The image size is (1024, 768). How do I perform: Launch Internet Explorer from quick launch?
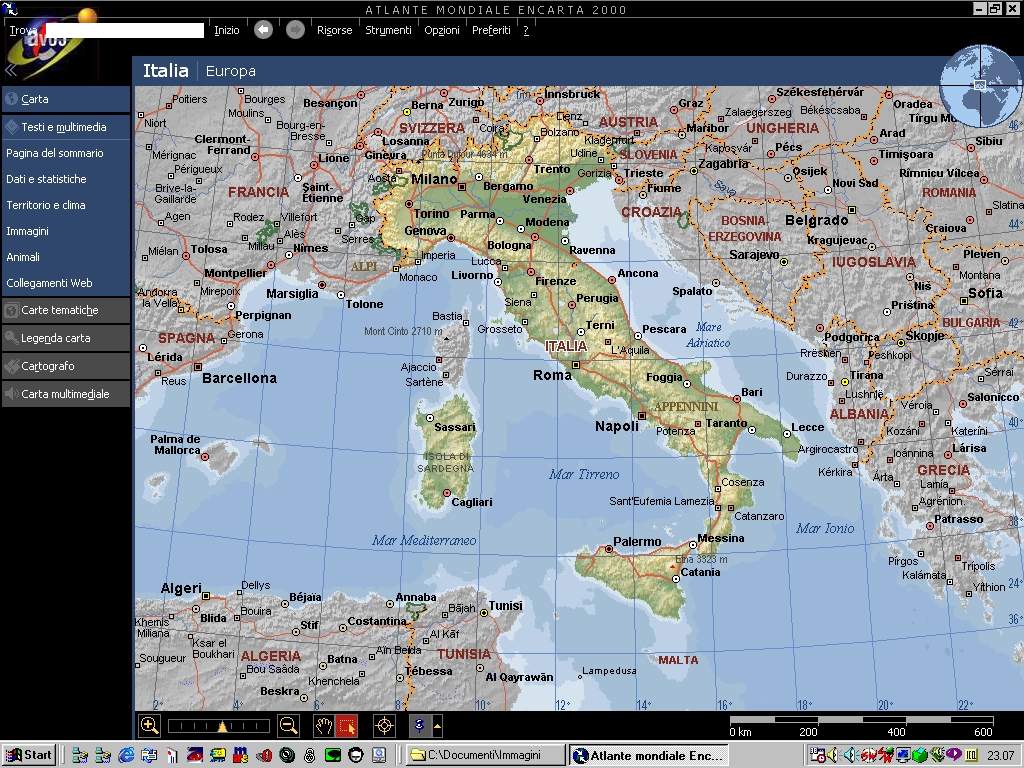click(x=126, y=756)
